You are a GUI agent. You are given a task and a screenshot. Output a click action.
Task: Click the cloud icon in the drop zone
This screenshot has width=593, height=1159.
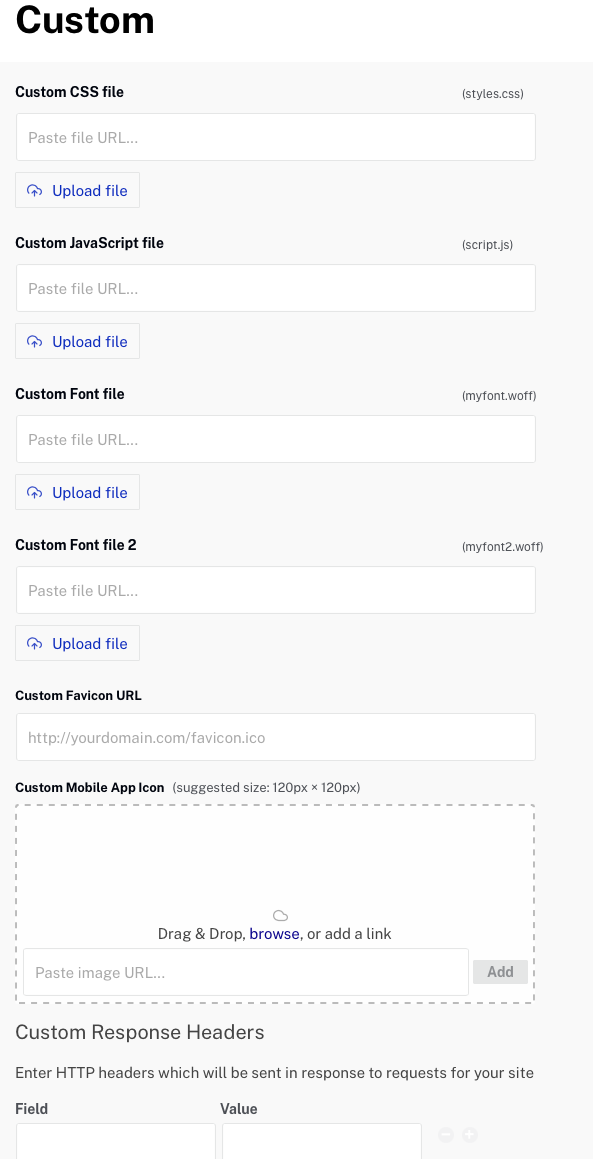click(280, 916)
